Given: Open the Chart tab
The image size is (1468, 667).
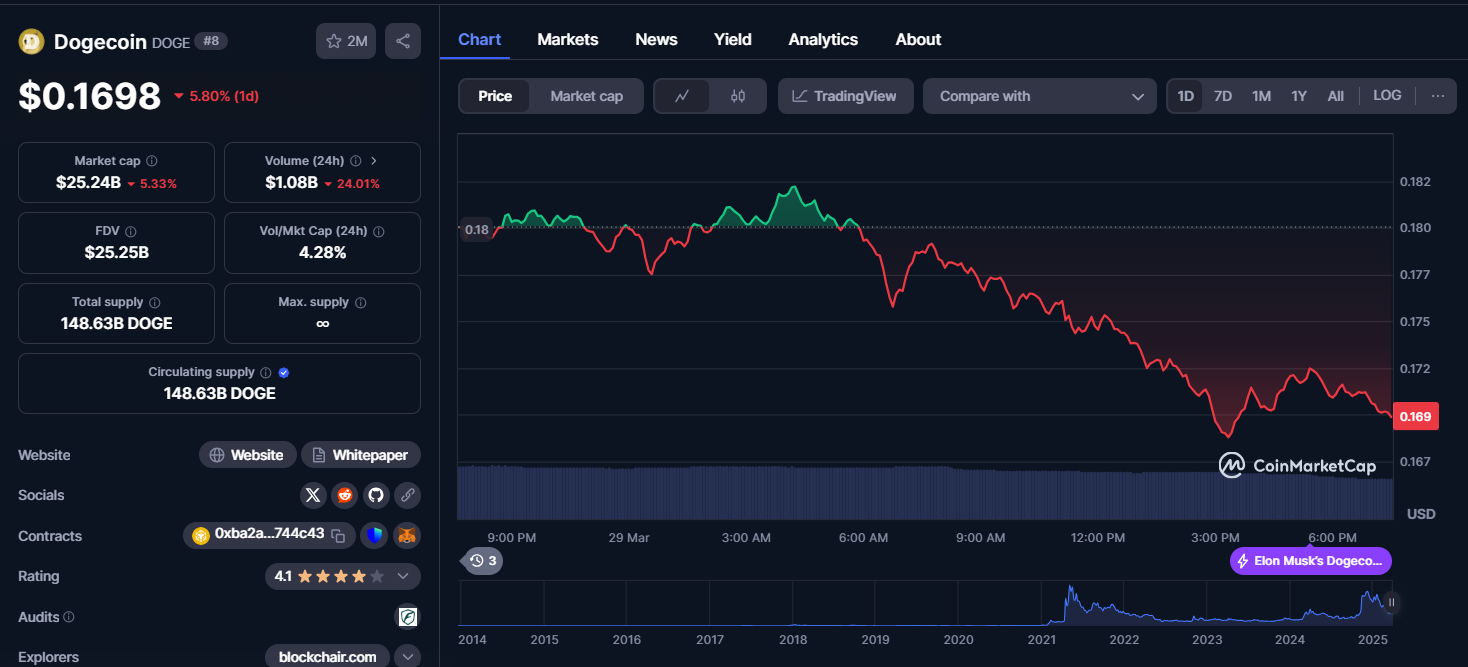Looking at the screenshot, I should [x=479, y=39].
